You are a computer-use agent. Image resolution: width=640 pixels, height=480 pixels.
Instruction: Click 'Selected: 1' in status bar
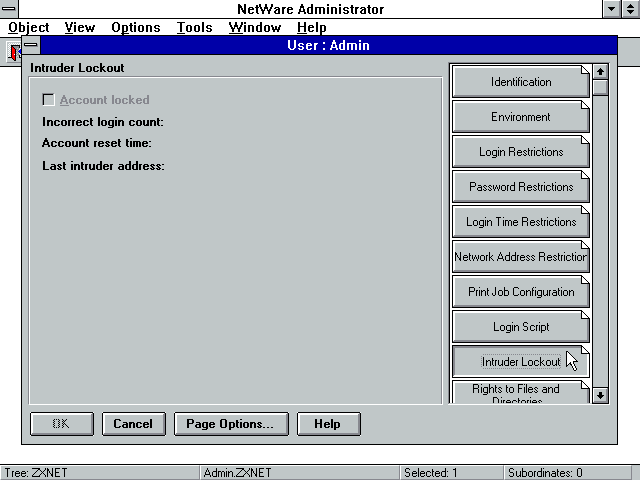pos(431,473)
